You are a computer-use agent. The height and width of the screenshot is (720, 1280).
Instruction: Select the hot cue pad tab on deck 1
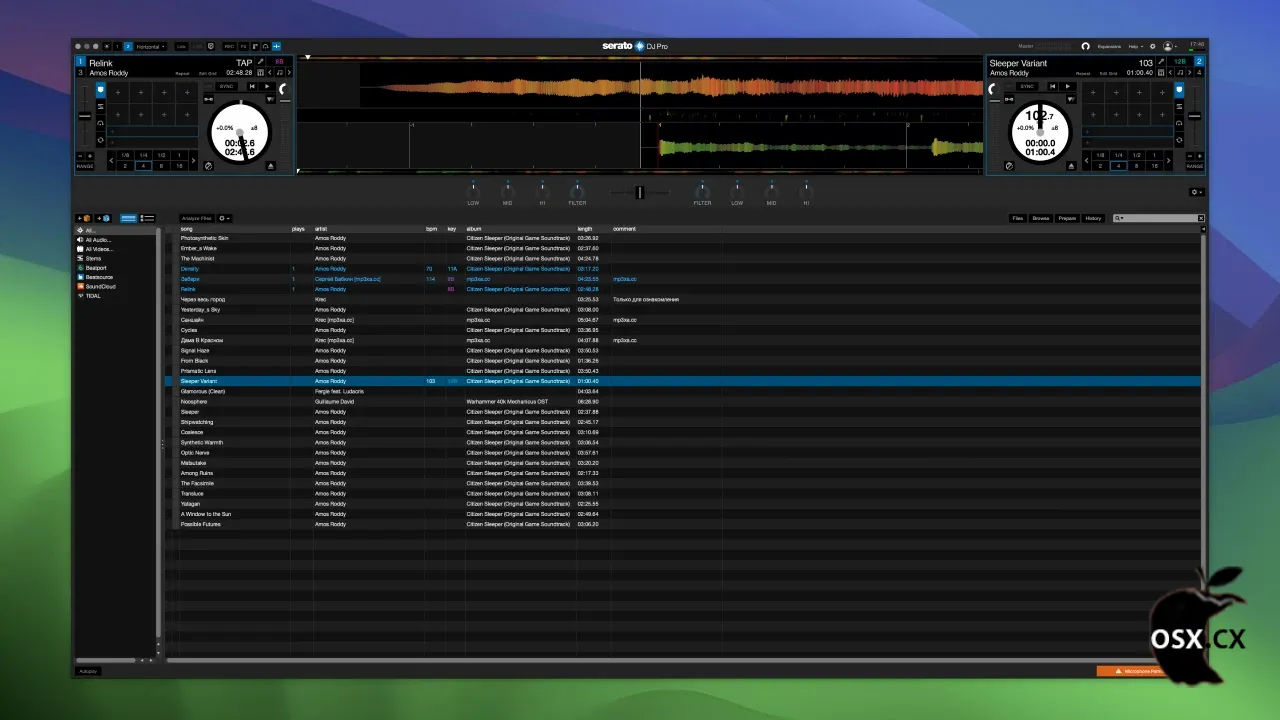100,90
